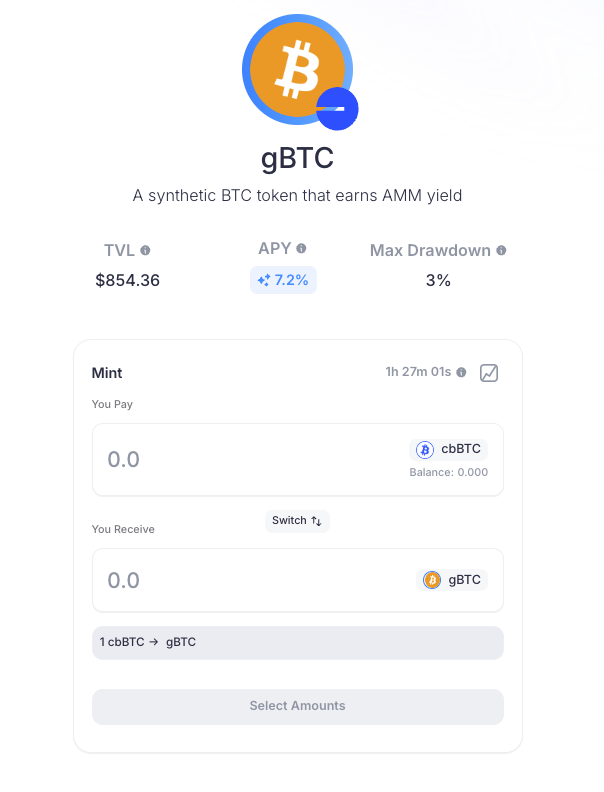Image resolution: width=604 pixels, height=792 pixels.
Task: Click the large gBTC coin logo
Action: 297,70
